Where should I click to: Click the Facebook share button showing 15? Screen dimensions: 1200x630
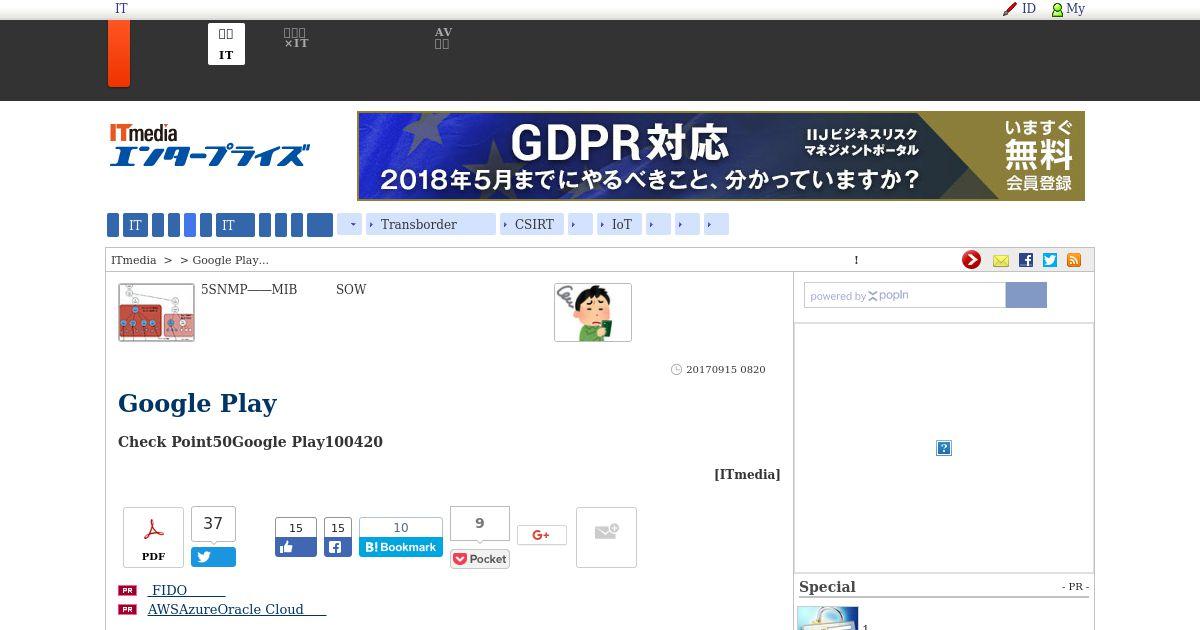337,547
